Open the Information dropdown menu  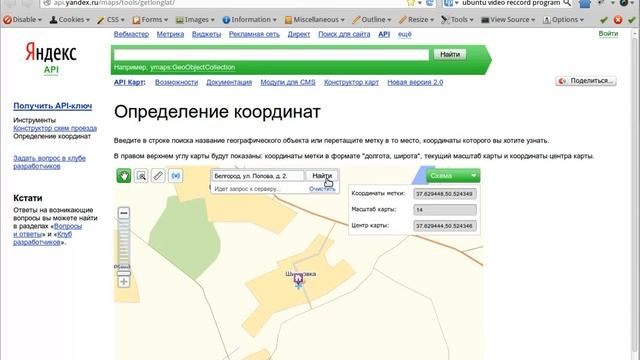(x=249, y=20)
